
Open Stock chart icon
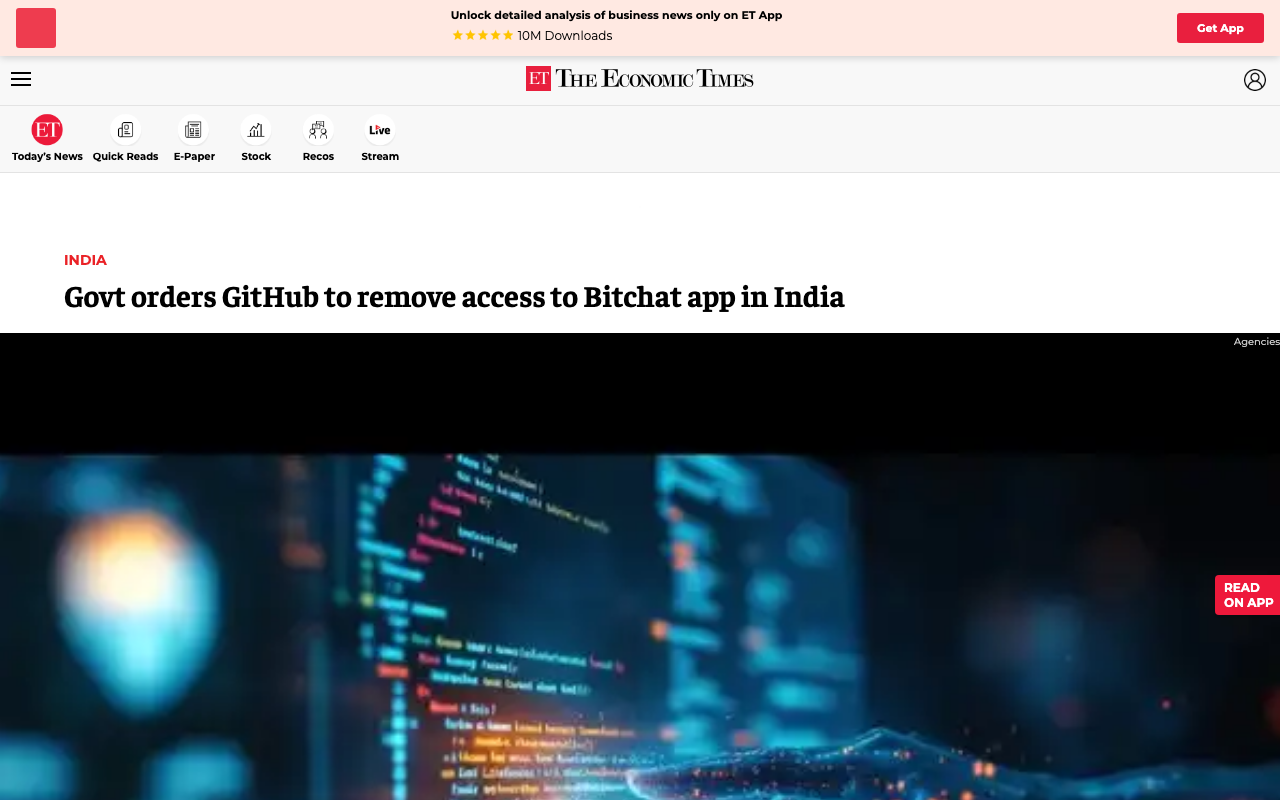point(256,130)
